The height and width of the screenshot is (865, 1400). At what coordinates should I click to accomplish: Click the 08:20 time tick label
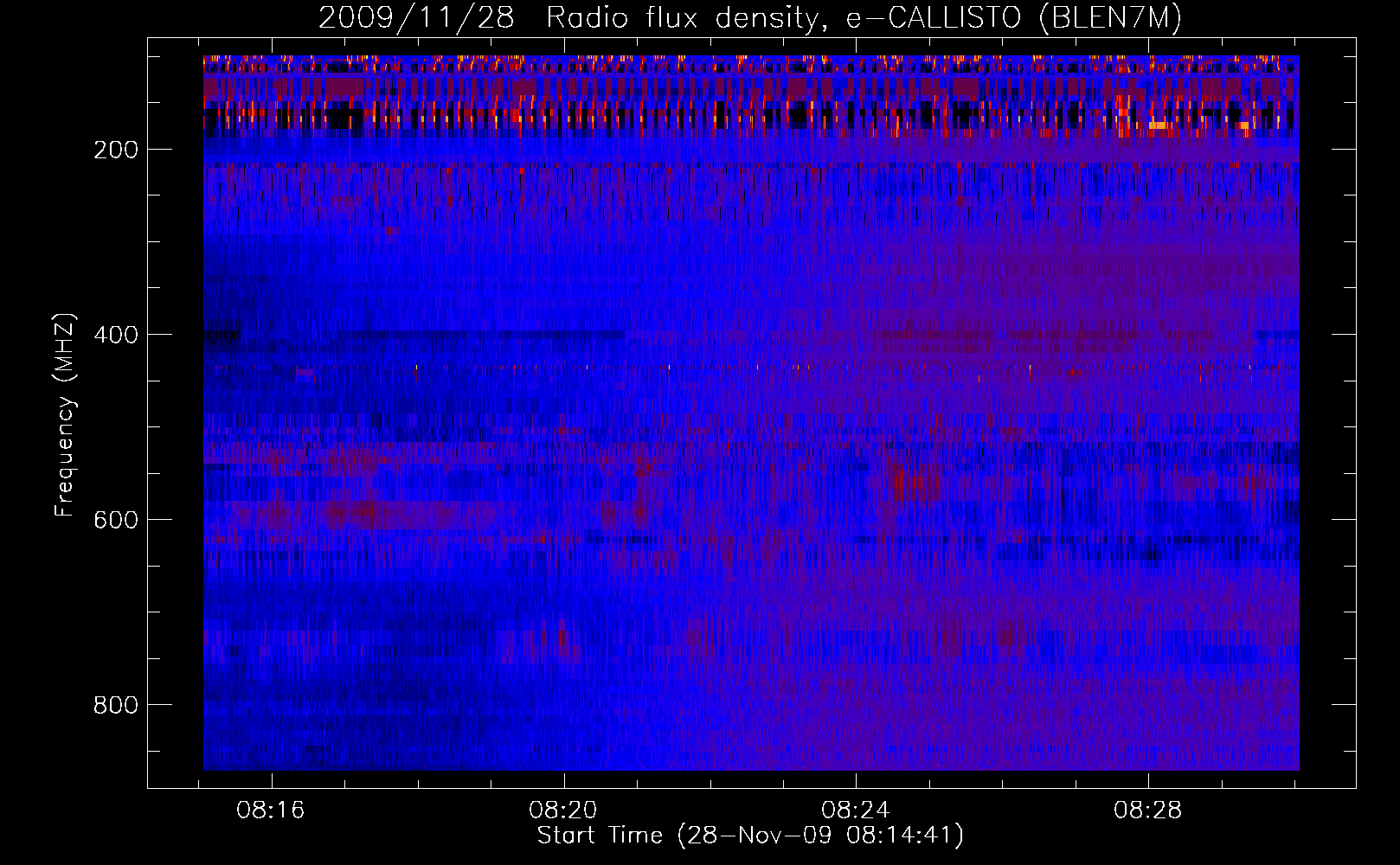pyautogui.click(x=563, y=811)
